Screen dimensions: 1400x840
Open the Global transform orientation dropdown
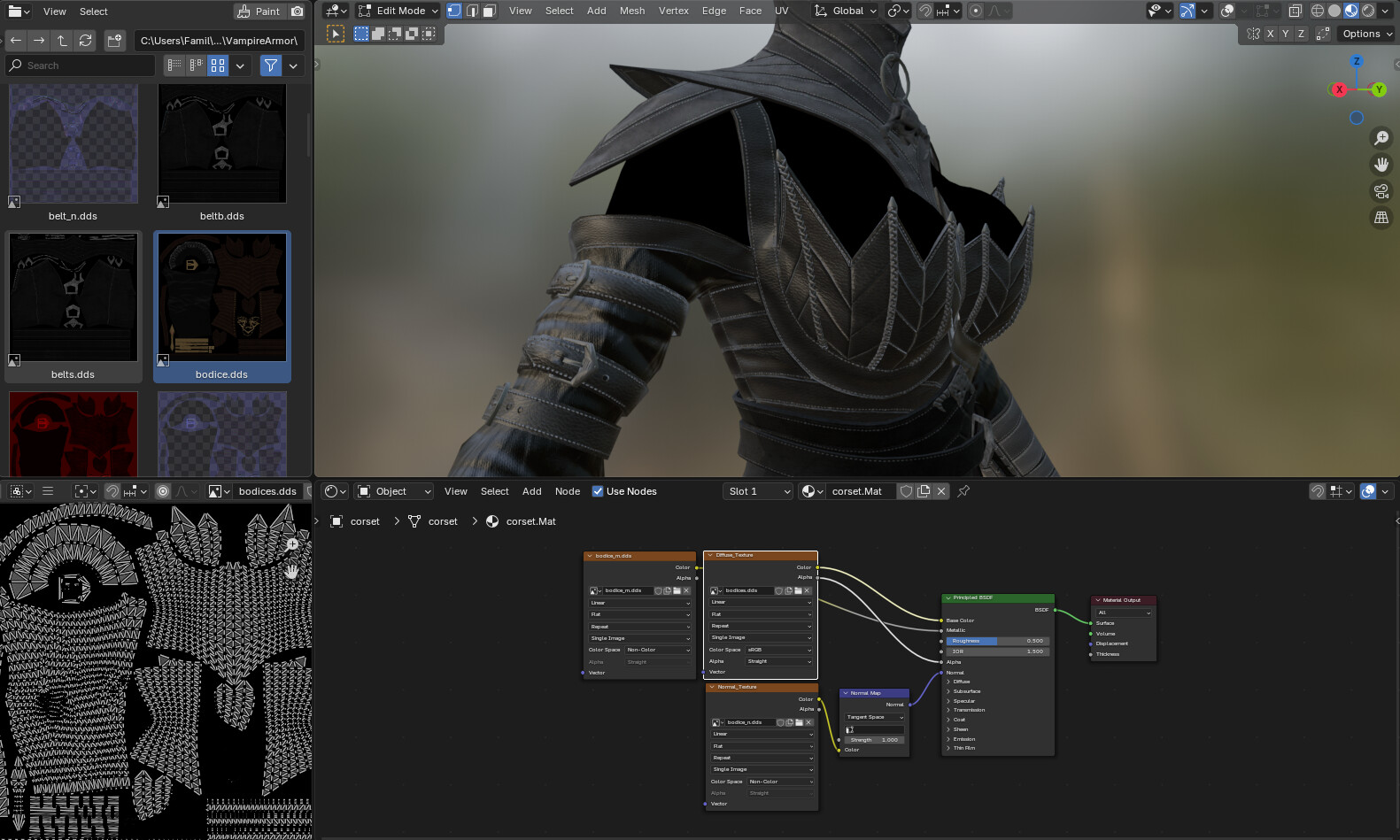pos(846,11)
